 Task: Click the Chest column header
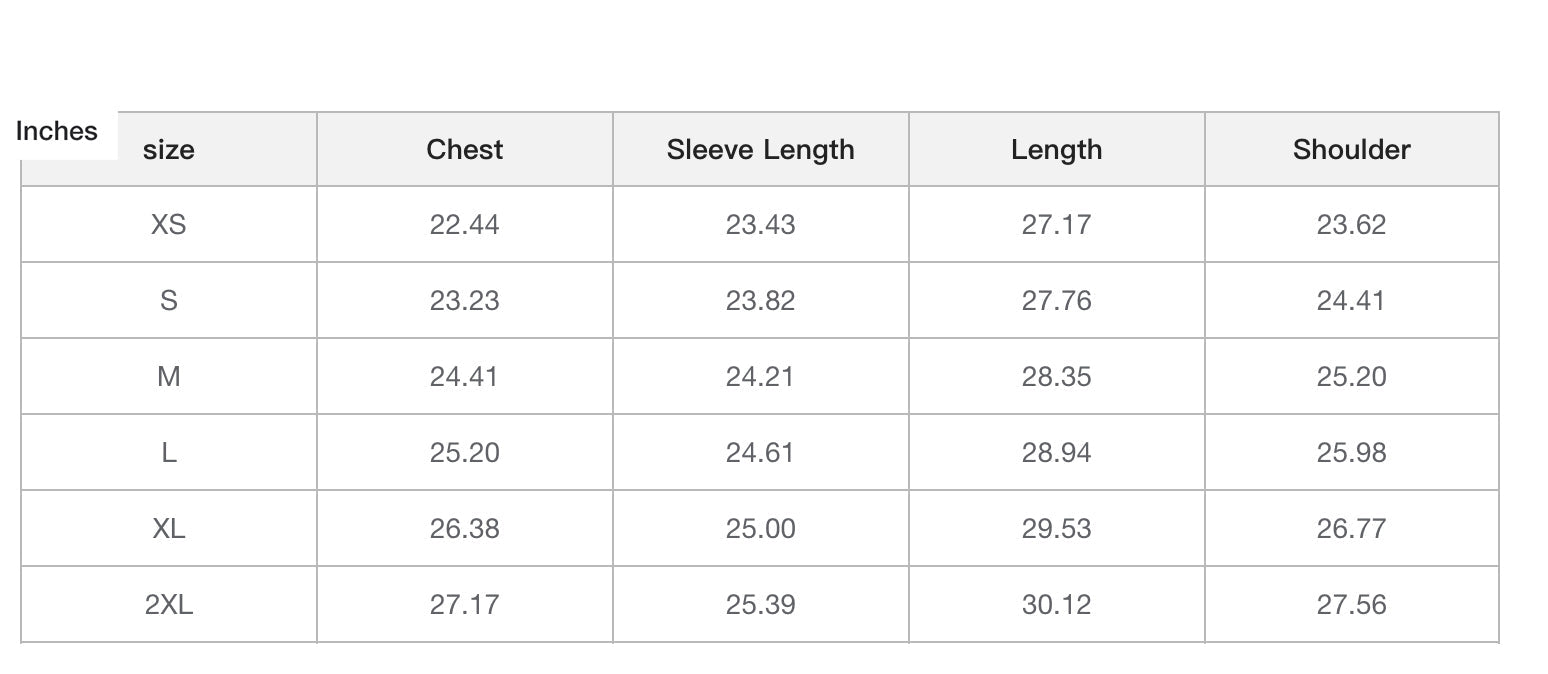pos(464,150)
